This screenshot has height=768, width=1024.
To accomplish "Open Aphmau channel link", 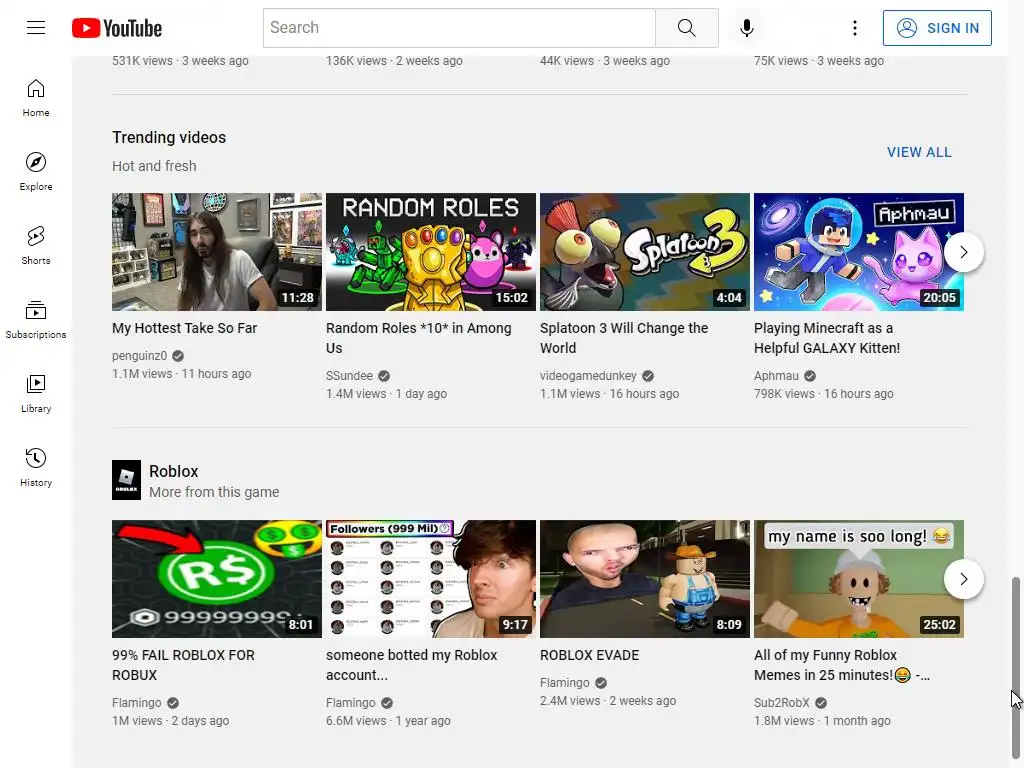I will tap(776, 376).
